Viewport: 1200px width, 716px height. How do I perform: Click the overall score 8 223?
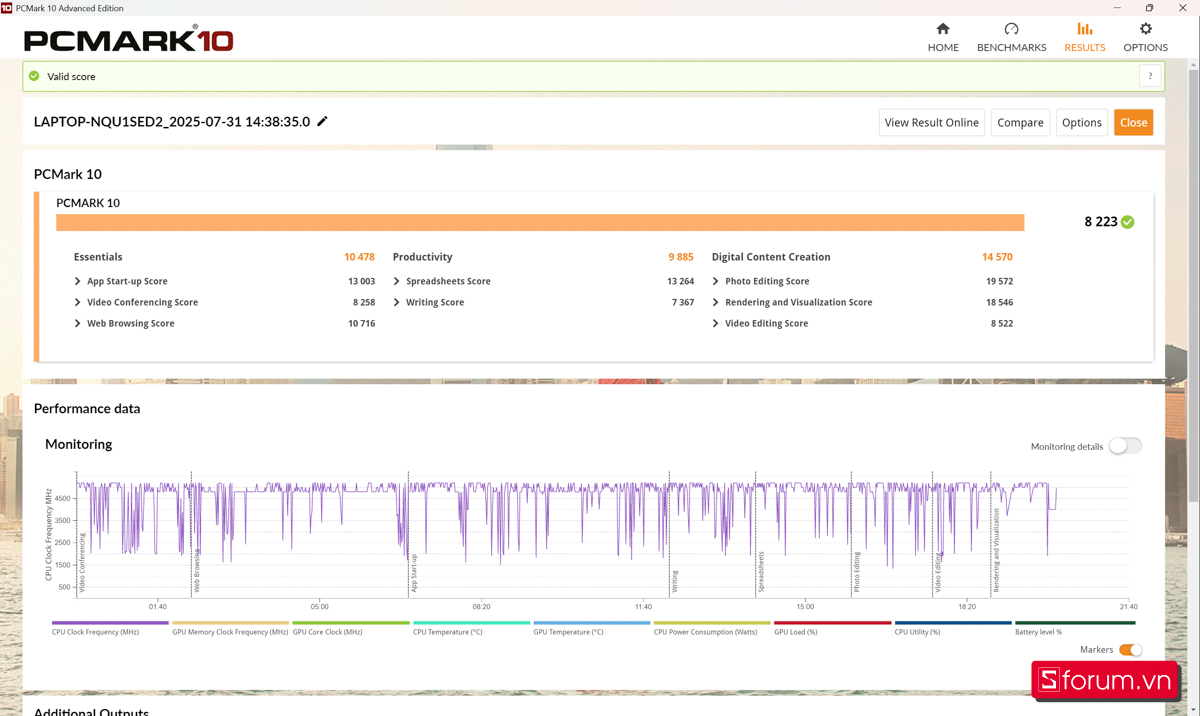(x=1100, y=222)
